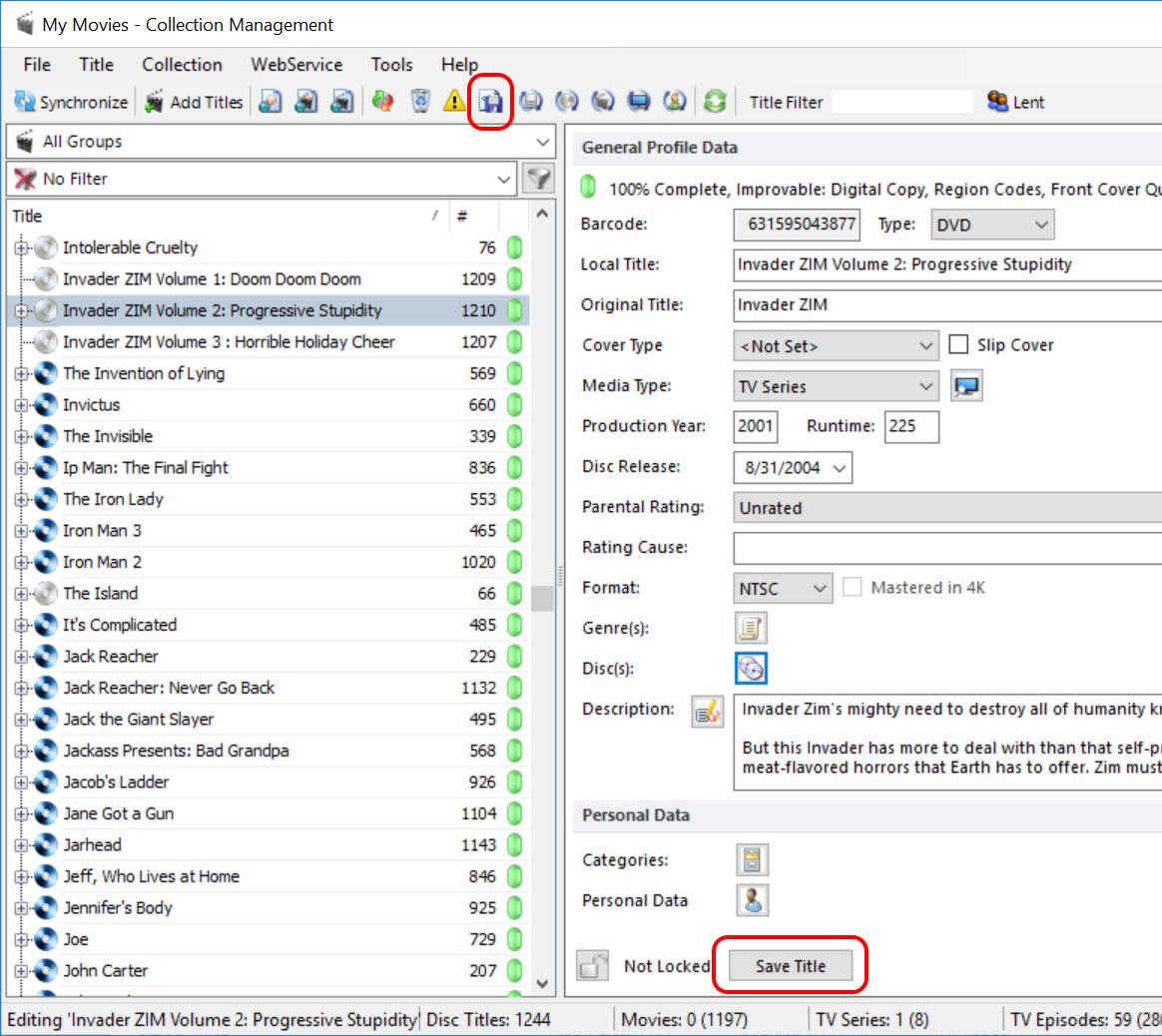Select Jennifer's Body in the list
The height and width of the screenshot is (1036, 1162).
(x=117, y=908)
